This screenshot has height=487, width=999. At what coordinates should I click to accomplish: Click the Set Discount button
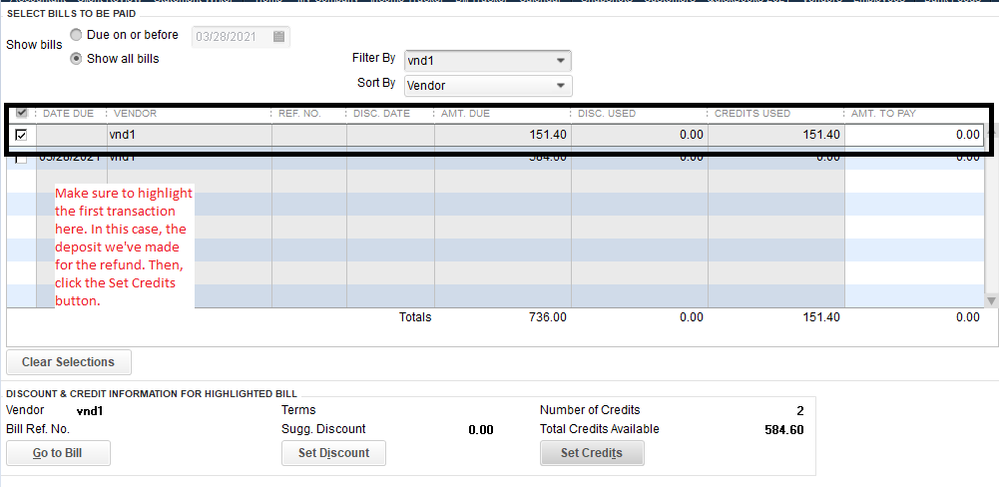(x=333, y=453)
